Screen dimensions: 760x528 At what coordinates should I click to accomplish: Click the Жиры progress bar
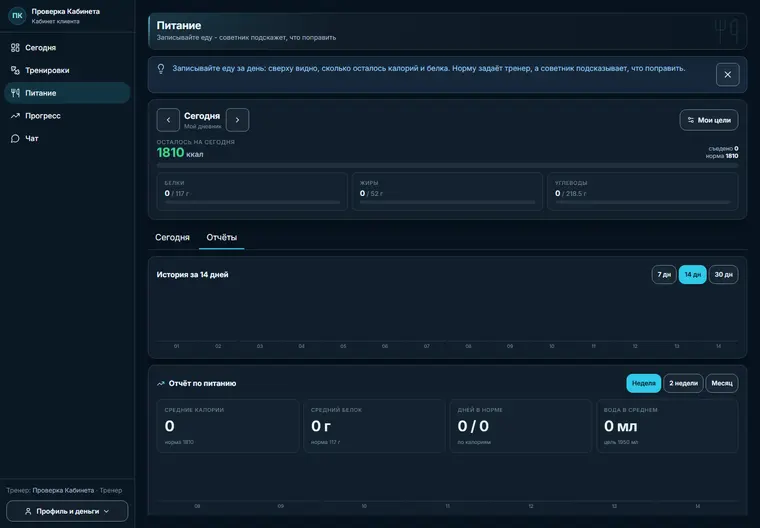point(447,202)
